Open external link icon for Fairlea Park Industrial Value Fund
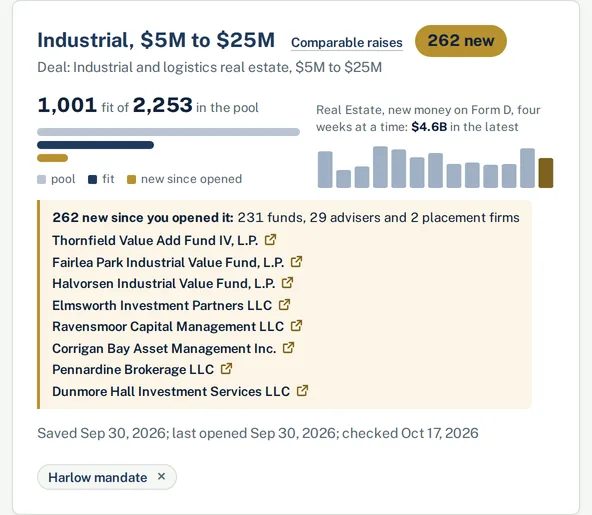 point(296,262)
